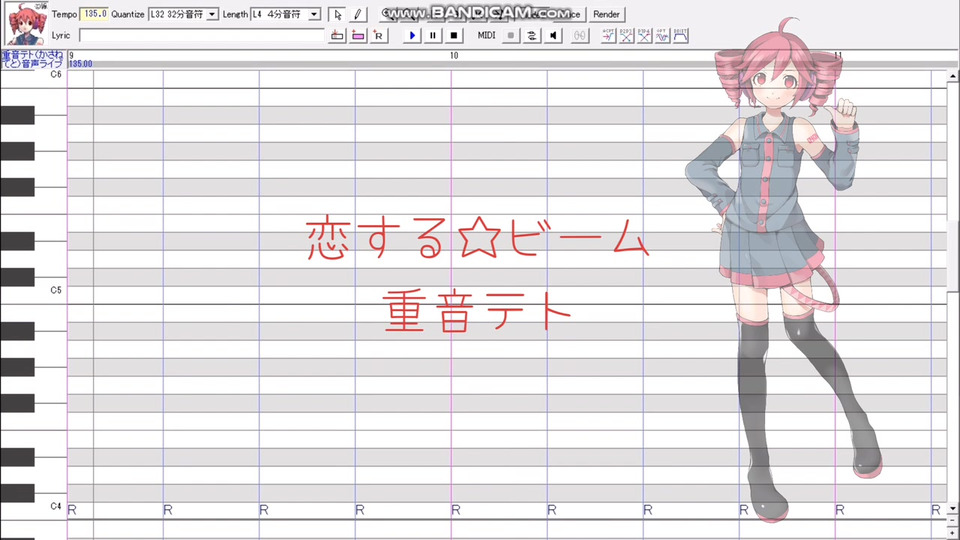
Task: Click the vertical scrollbar thumb
Action: [x=953, y=257]
